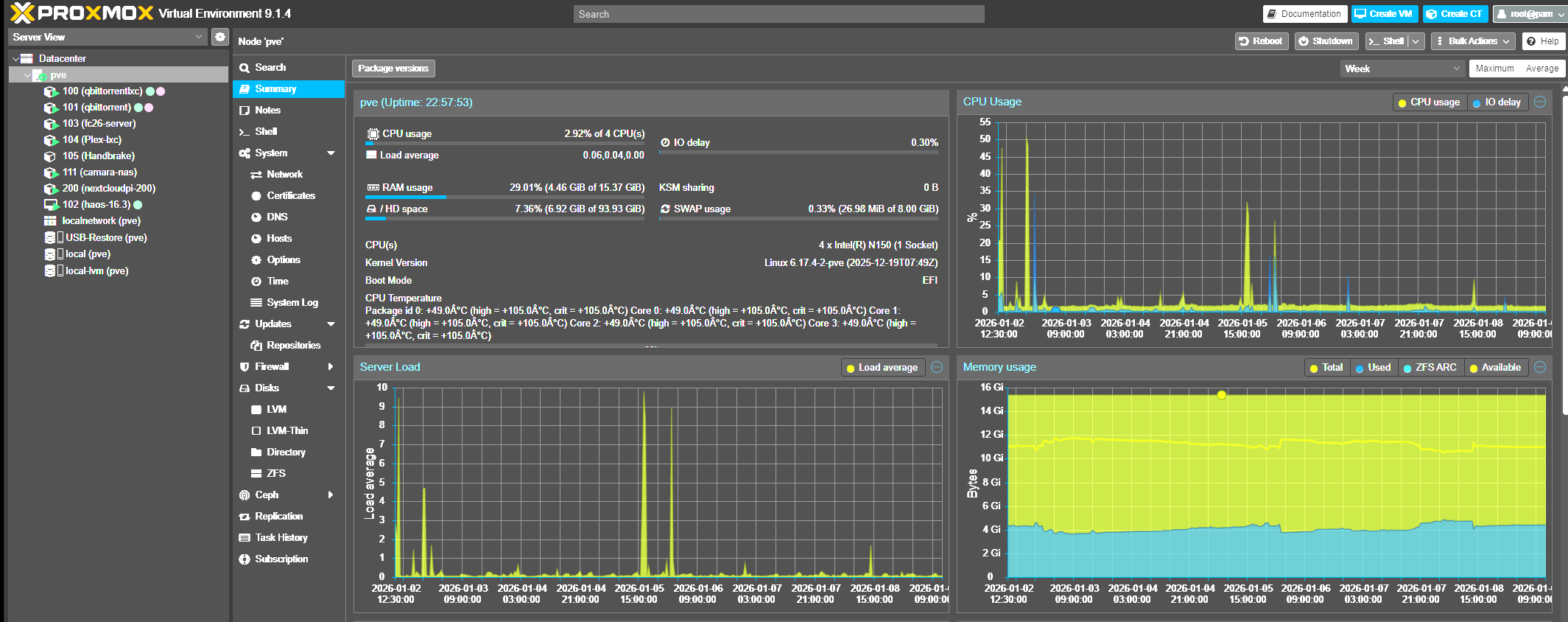
Task: Click the Package versions button
Action: click(393, 69)
